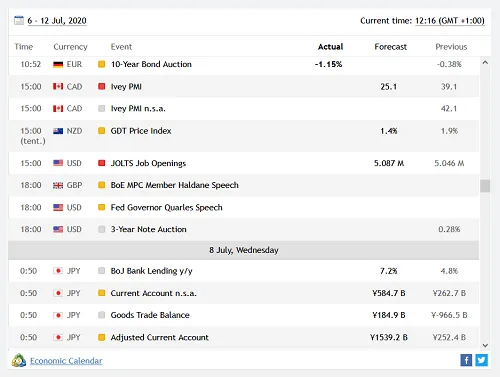The image size is (500, 377).
Task: Click the scrollbar down arrow
Action: pos(485,345)
